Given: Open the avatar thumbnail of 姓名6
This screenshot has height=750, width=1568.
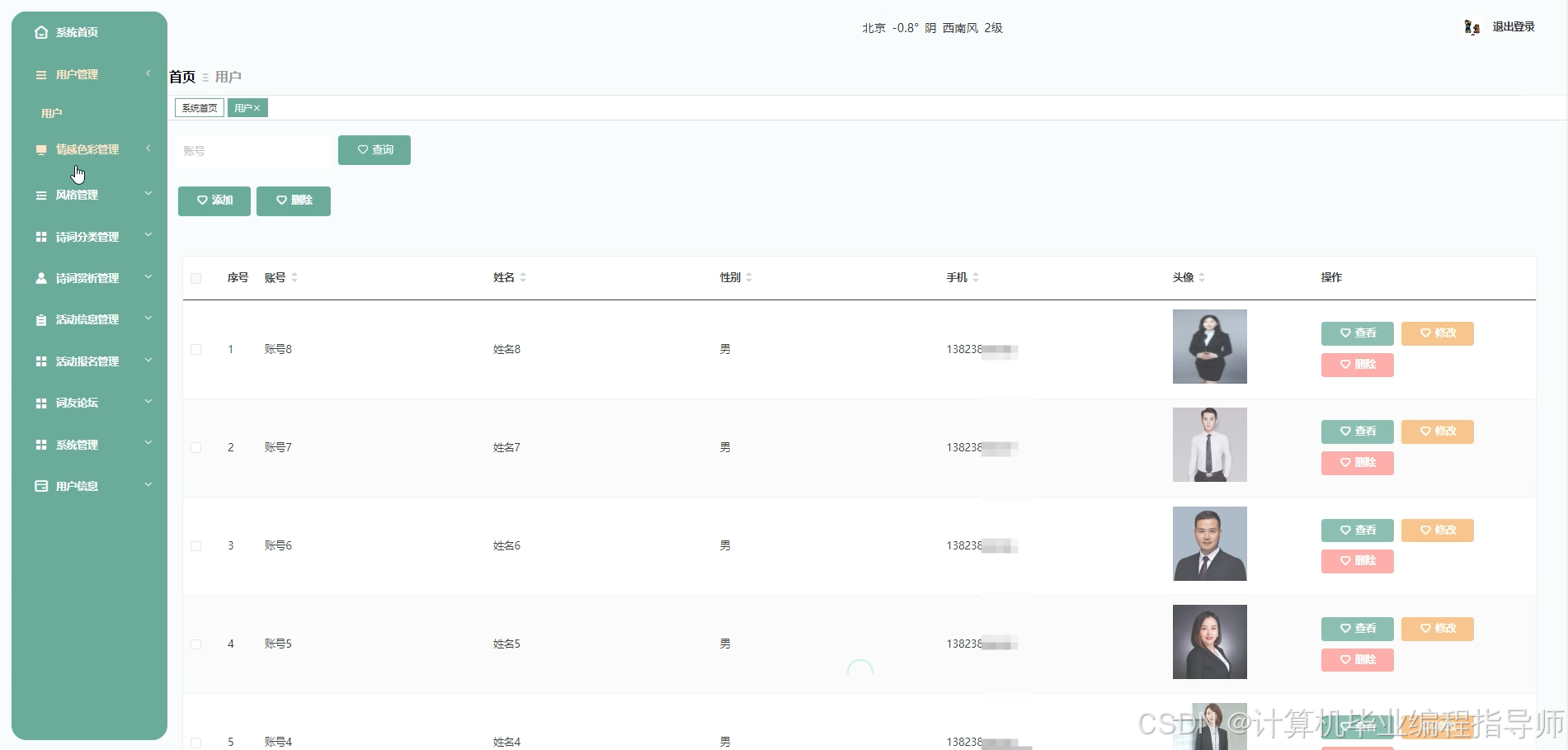Looking at the screenshot, I should point(1210,544).
